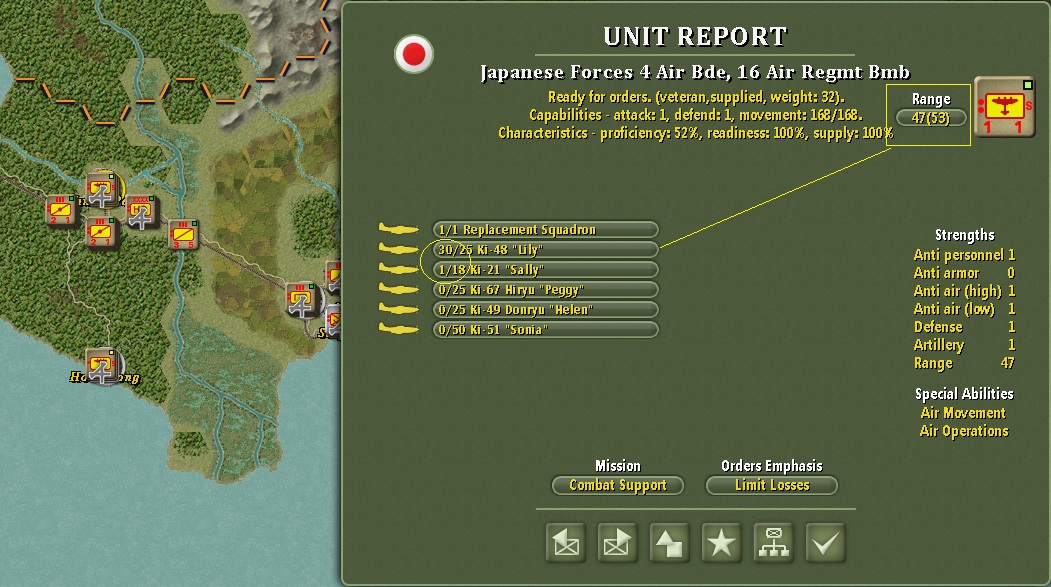Click the 'Ready for orders' status line
This screenshot has height=587, width=1051.
tap(696, 97)
